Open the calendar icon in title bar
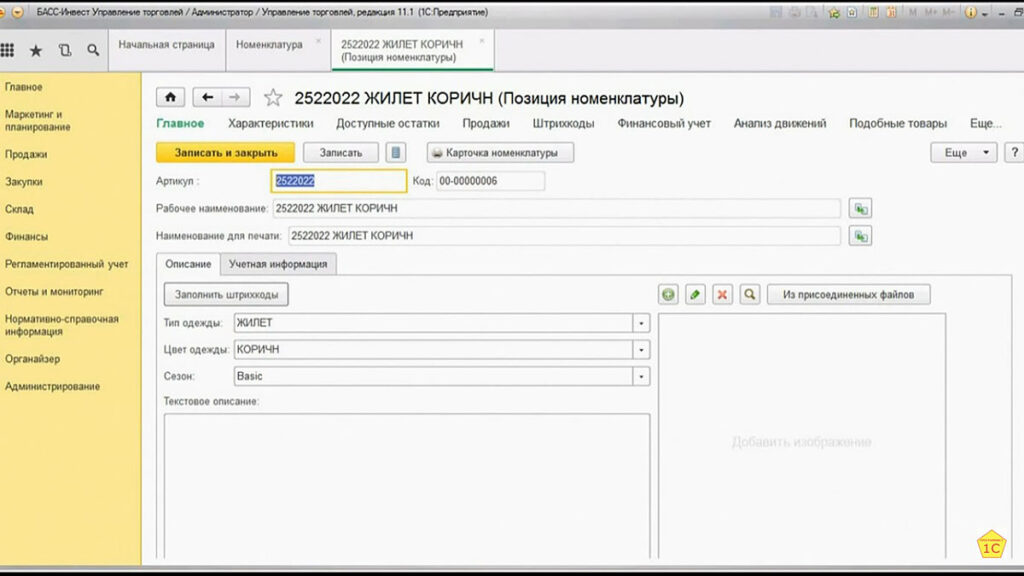Screen dimensions: 1024x576 click(x=891, y=12)
